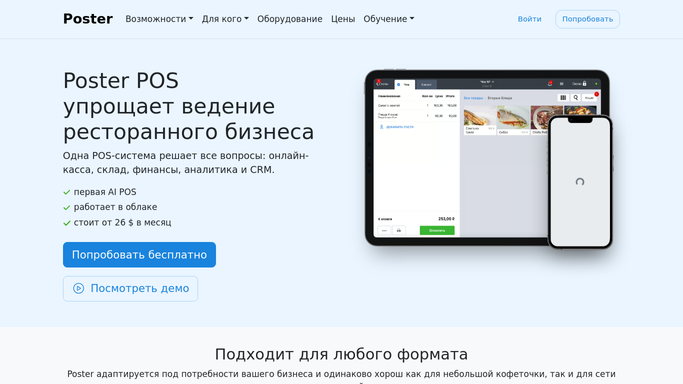Click the search magnifier icon in tablet
The image size is (683, 384).
tap(575, 98)
